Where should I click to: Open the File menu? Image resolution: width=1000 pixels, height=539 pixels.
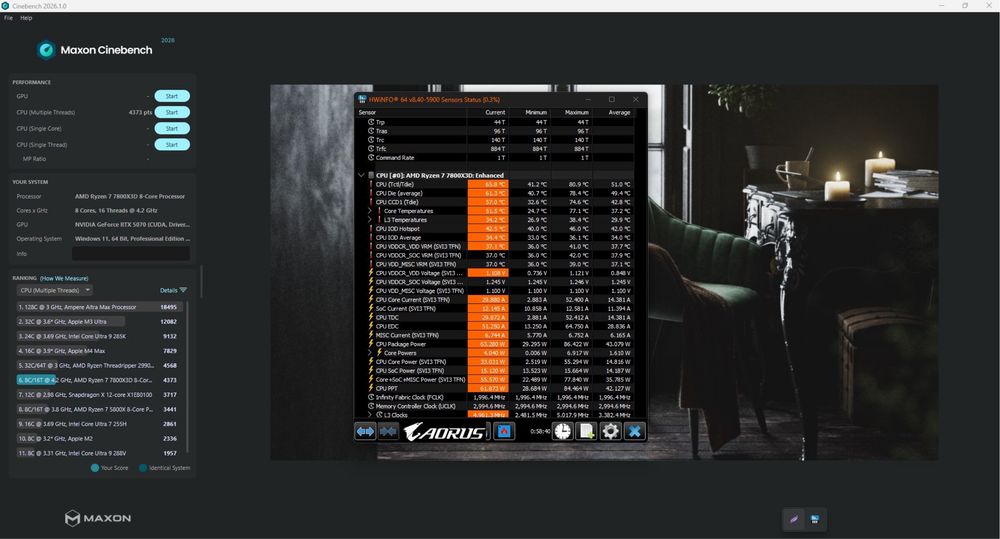[x=8, y=18]
